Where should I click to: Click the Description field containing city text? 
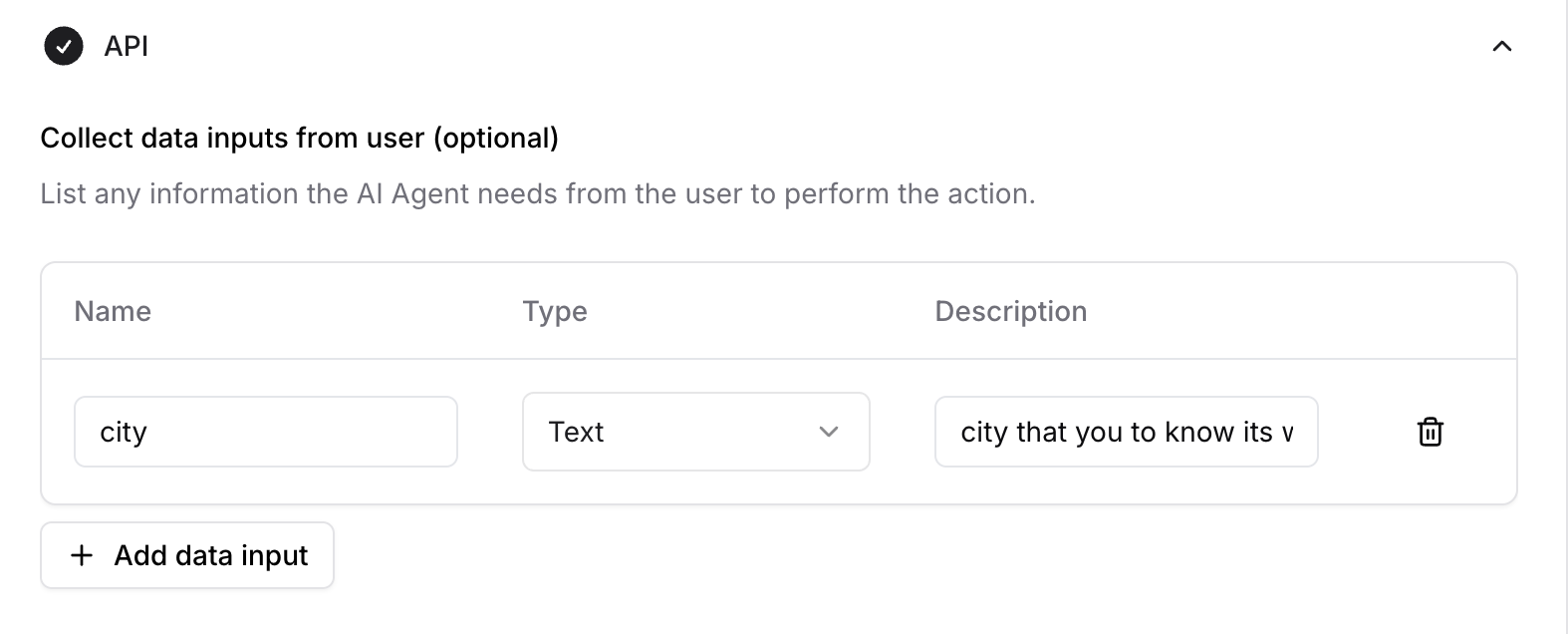click(x=1126, y=432)
